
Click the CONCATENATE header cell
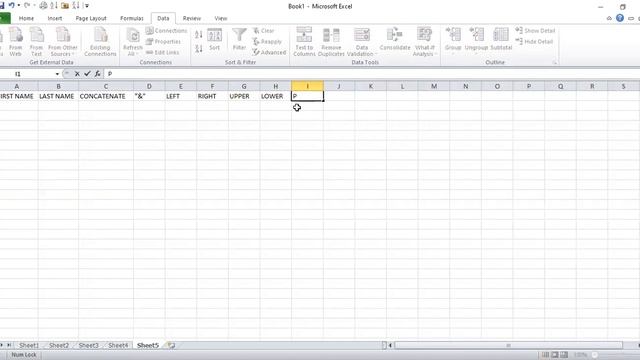[106, 96]
